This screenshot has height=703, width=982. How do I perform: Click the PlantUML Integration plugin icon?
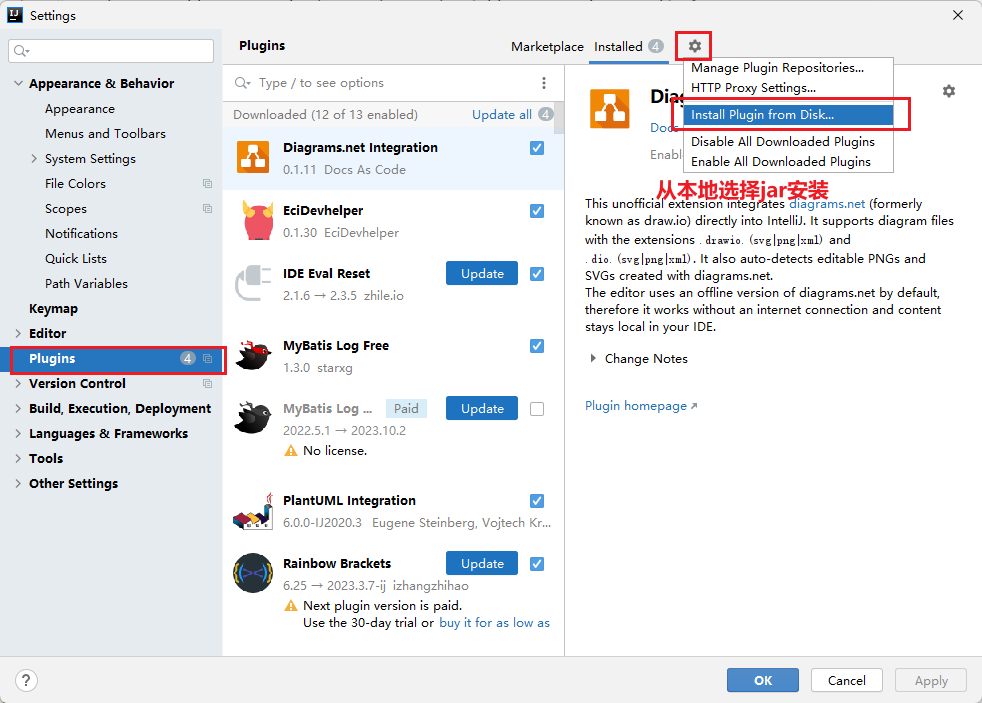[253, 511]
